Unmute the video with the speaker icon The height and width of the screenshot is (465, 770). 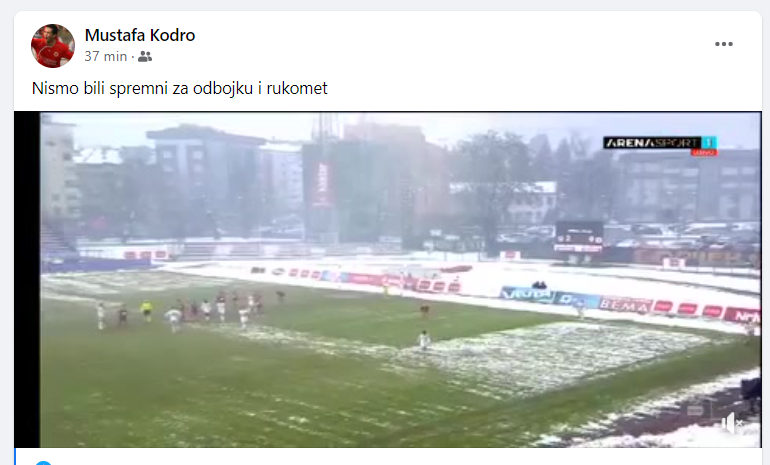pyautogui.click(x=731, y=423)
